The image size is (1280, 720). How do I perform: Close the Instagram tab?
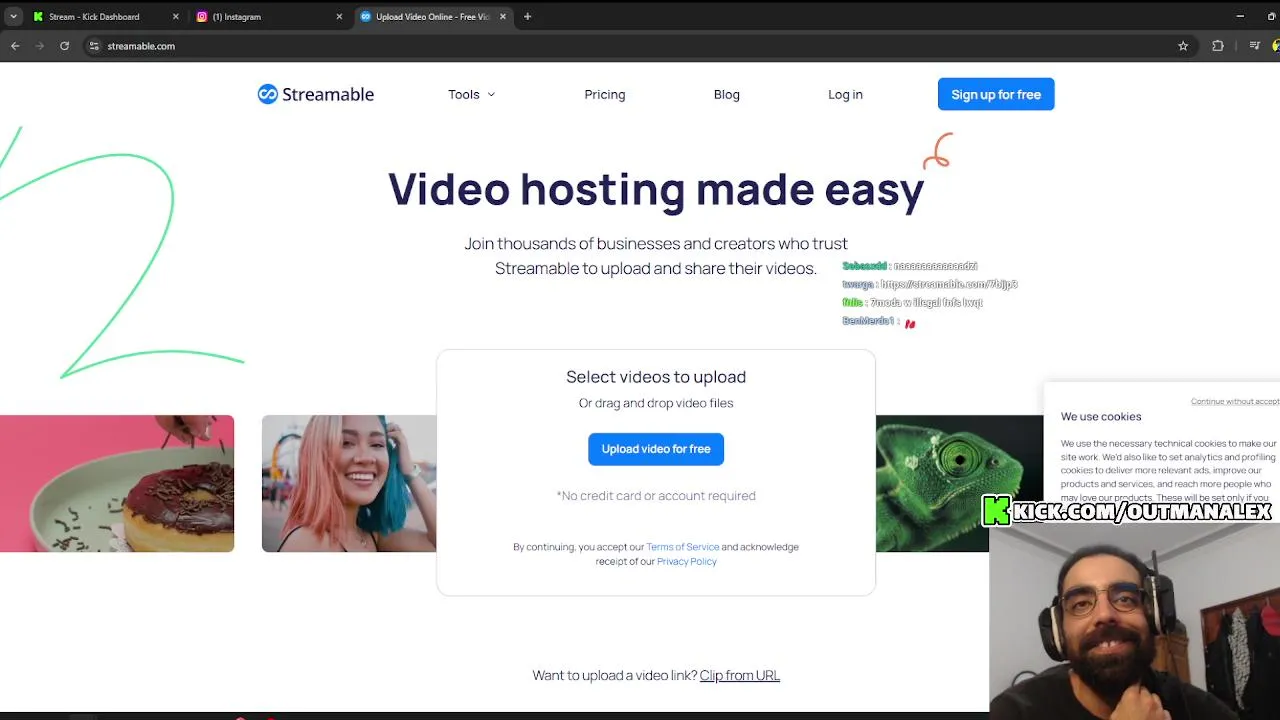point(339,16)
